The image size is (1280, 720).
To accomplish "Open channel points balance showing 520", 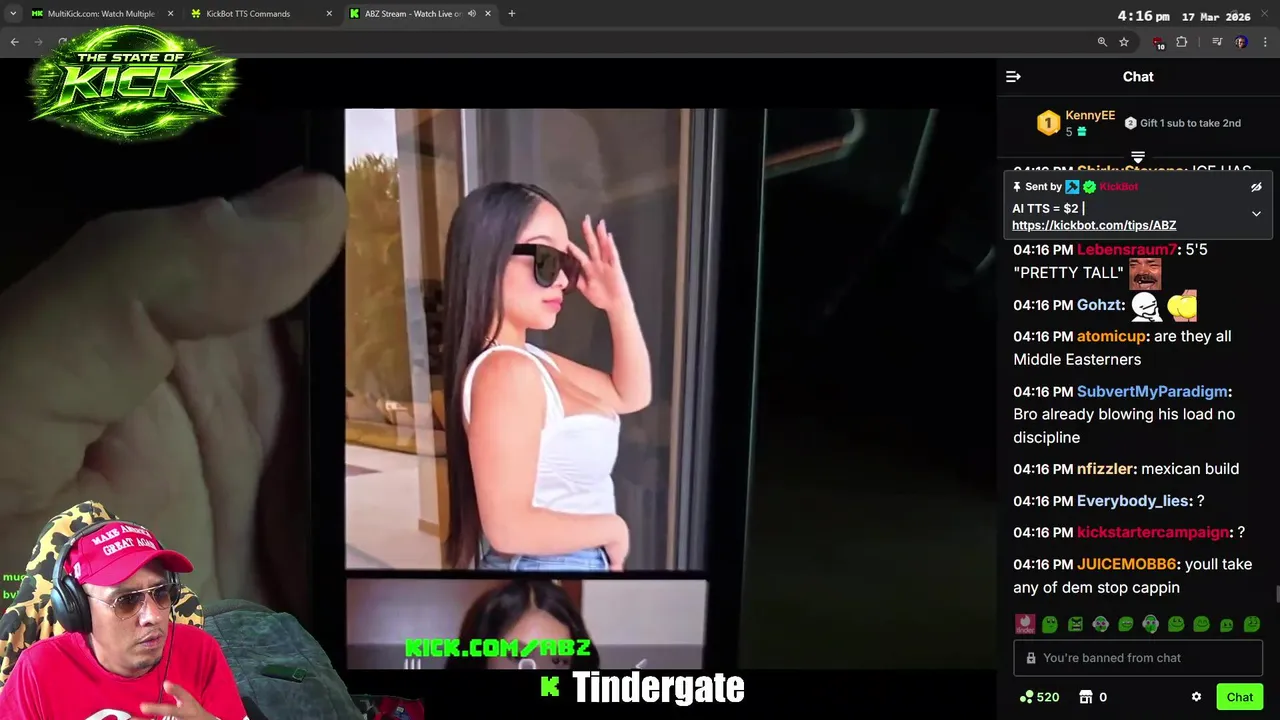I will (1039, 697).
